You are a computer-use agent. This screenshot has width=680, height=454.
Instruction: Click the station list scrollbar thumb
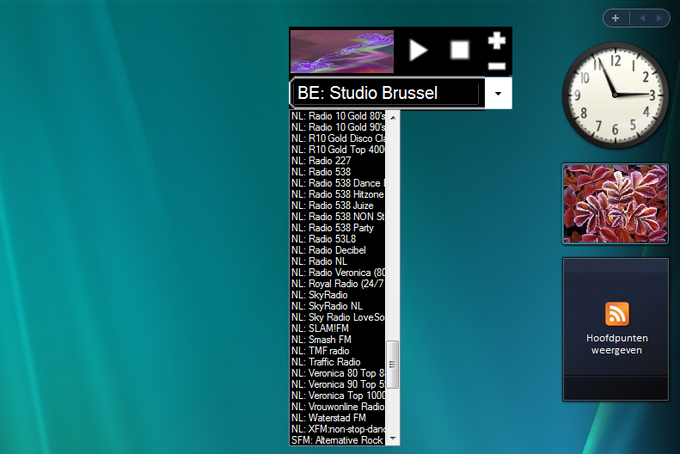coord(392,364)
